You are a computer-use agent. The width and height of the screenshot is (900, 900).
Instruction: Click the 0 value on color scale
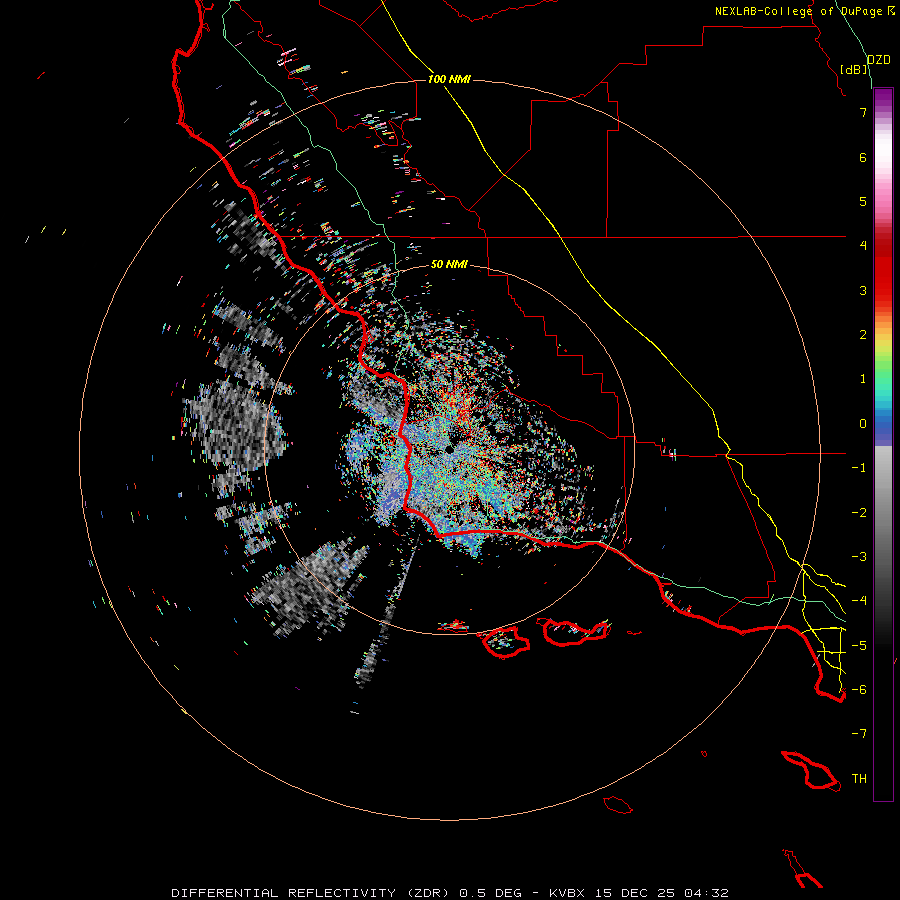pos(863,424)
